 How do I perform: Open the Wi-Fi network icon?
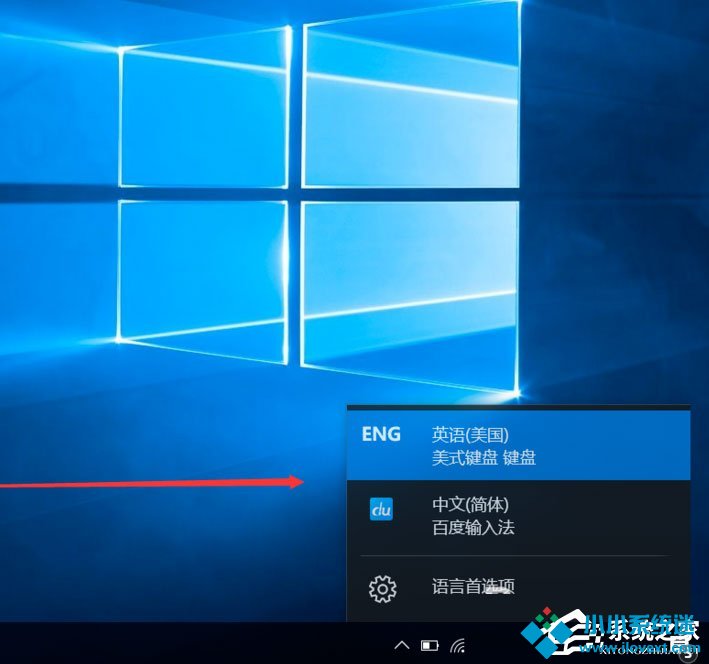pos(458,645)
